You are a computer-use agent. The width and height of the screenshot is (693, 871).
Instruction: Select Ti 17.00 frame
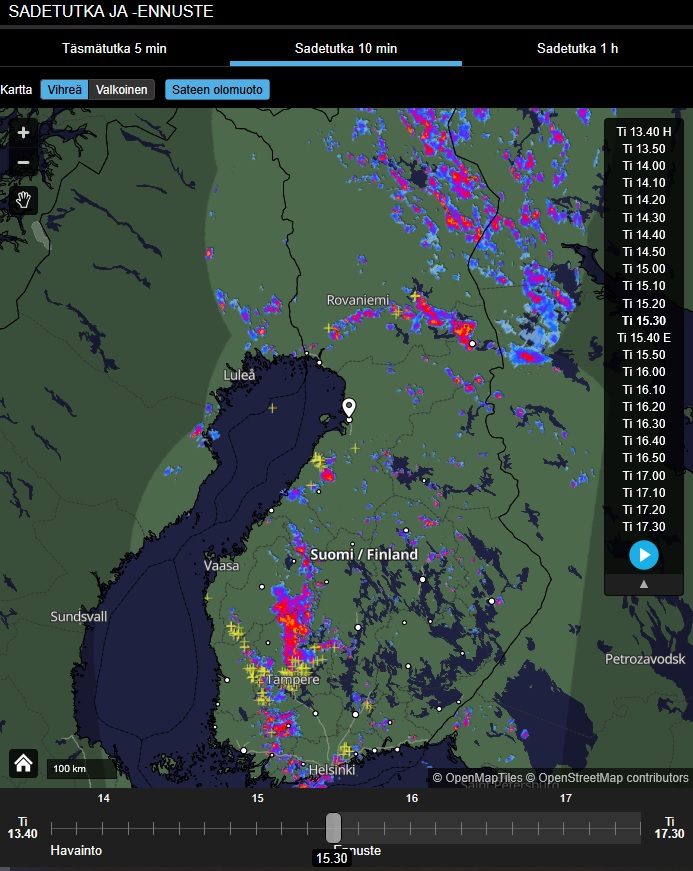(x=644, y=475)
